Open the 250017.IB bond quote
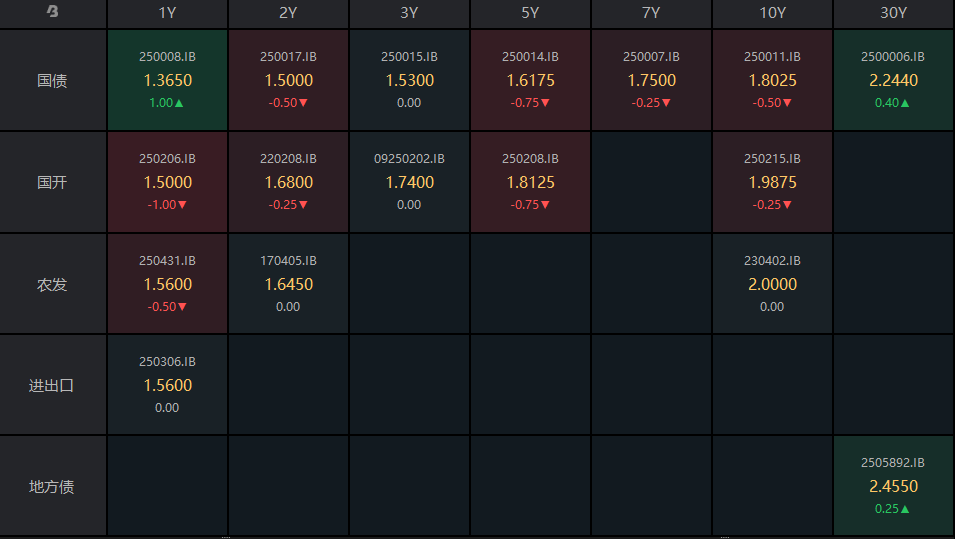The height and width of the screenshot is (539, 955). (x=288, y=80)
